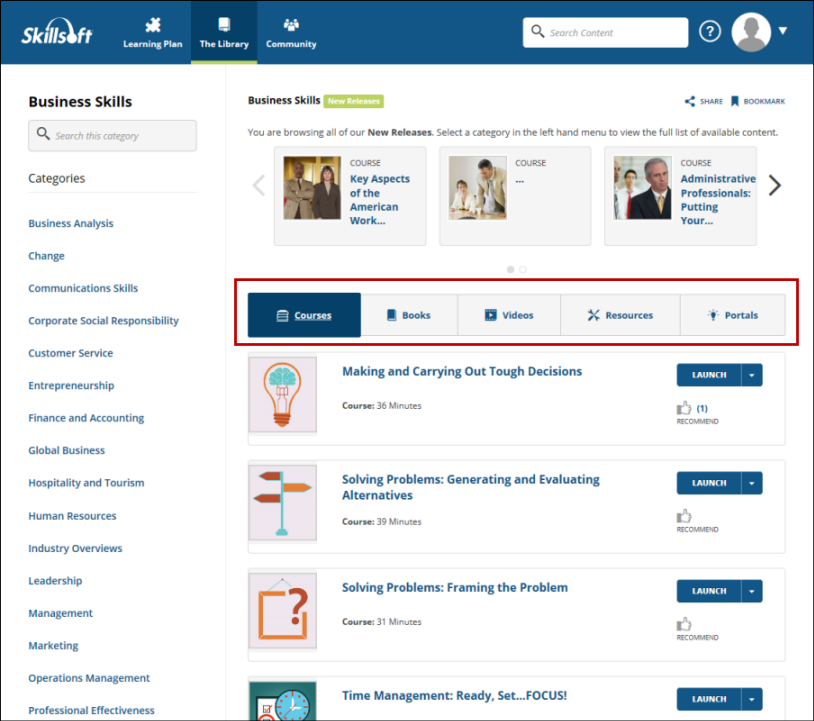Click the Search this category field
Screen dimensions: 814x721
pyautogui.click(x=112, y=136)
